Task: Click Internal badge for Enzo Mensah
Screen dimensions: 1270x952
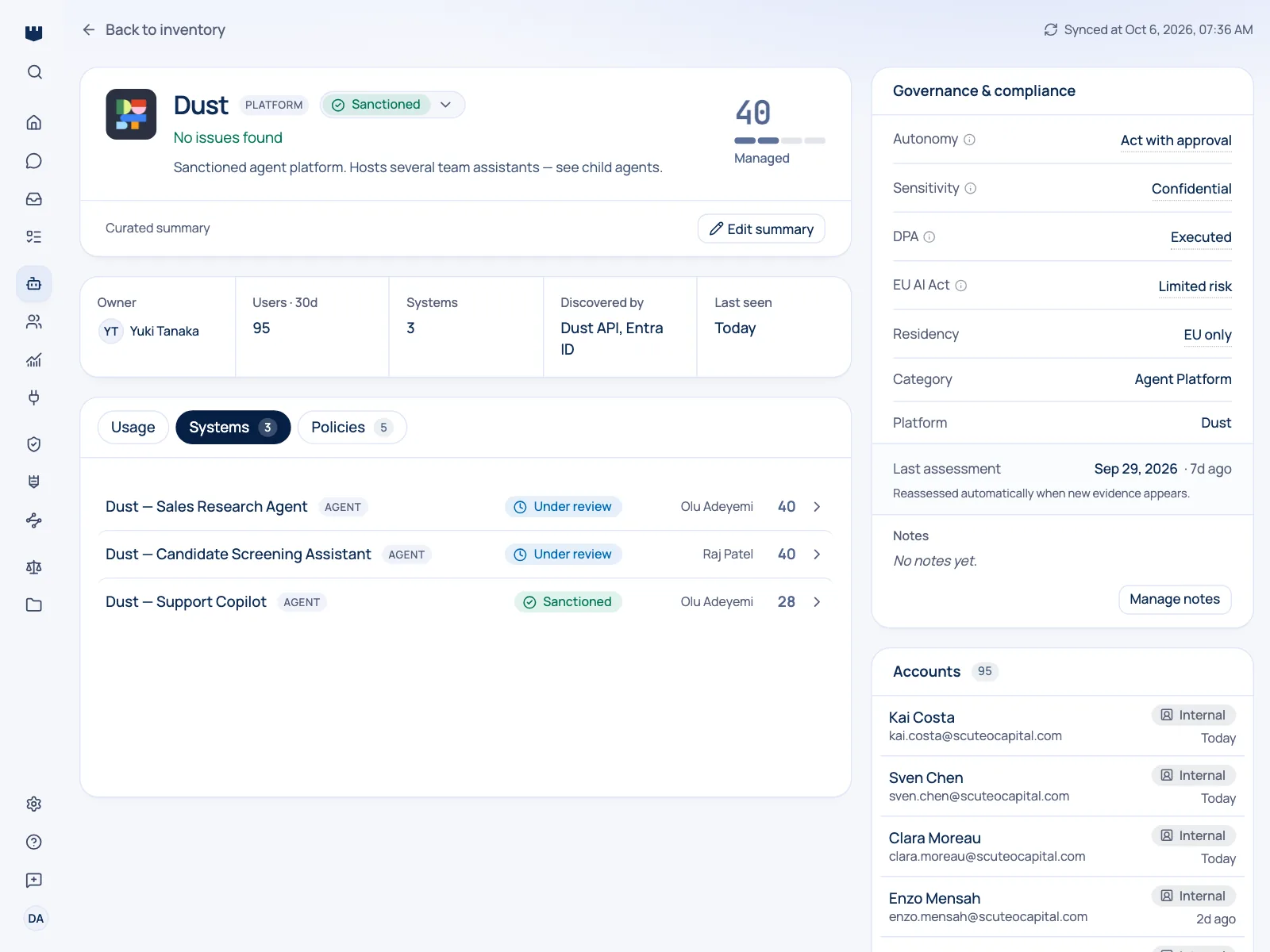Action: (x=1194, y=896)
